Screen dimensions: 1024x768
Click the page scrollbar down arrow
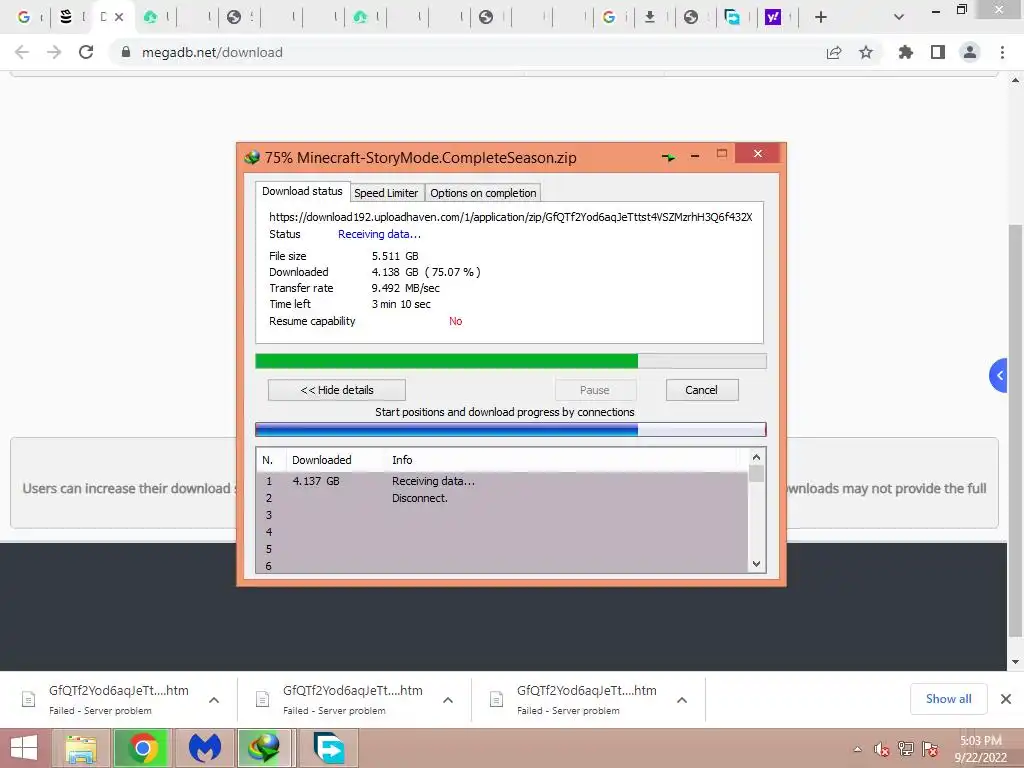tap(1016, 662)
